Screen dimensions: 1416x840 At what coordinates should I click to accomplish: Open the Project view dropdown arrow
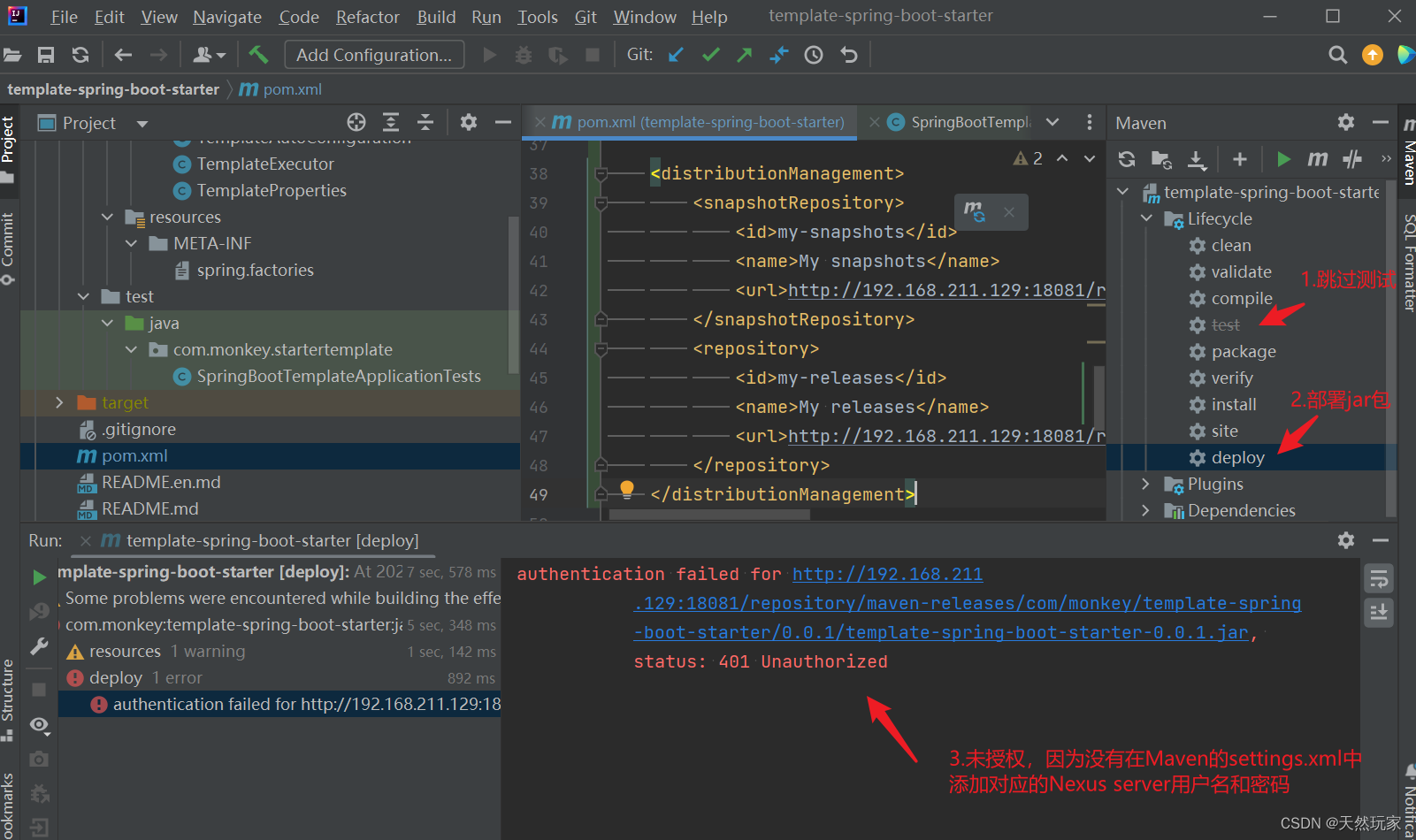point(142,124)
